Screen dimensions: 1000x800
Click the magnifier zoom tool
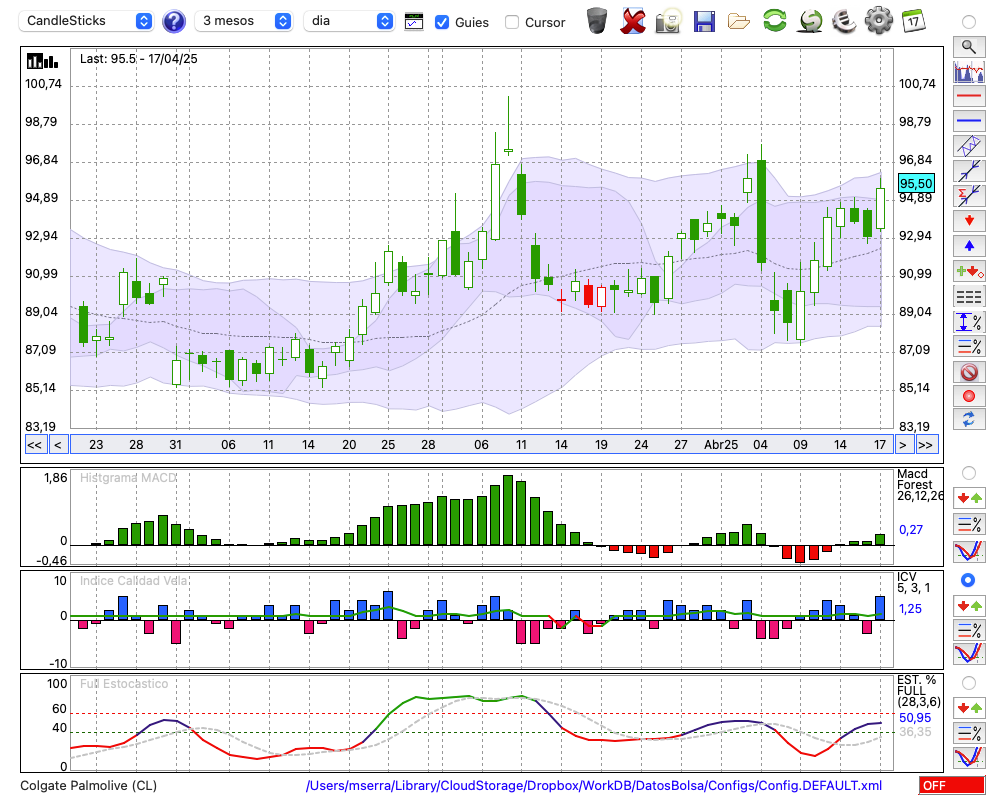click(x=969, y=47)
